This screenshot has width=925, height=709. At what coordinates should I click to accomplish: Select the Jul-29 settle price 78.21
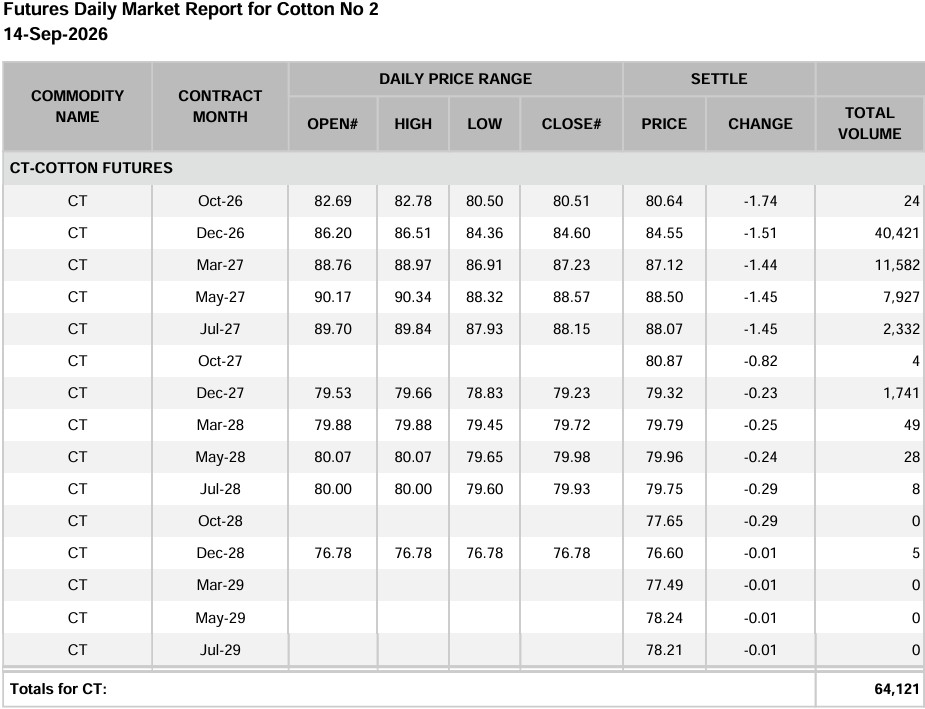(664, 650)
